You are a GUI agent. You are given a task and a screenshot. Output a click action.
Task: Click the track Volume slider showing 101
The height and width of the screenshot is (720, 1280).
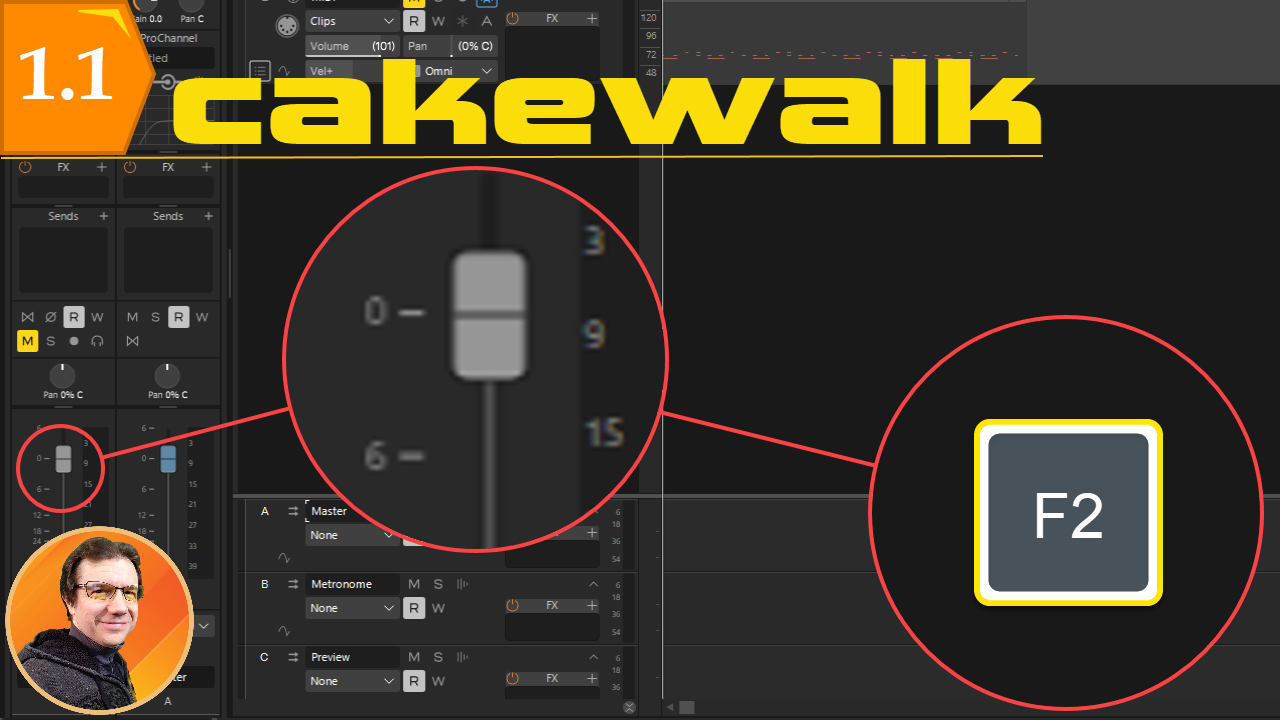click(x=352, y=46)
